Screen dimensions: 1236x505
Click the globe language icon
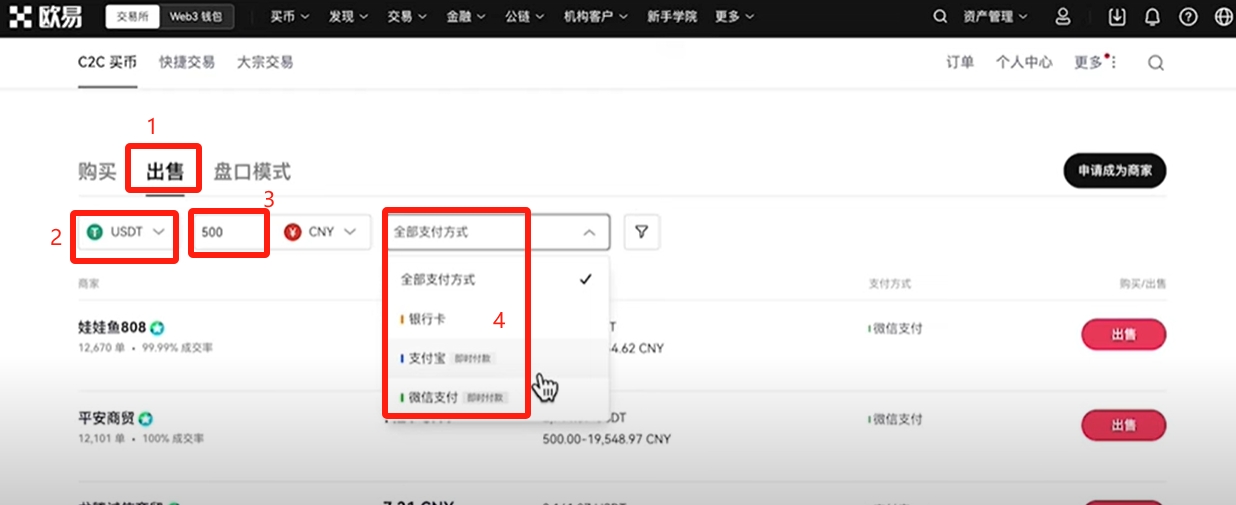click(1222, 17)
